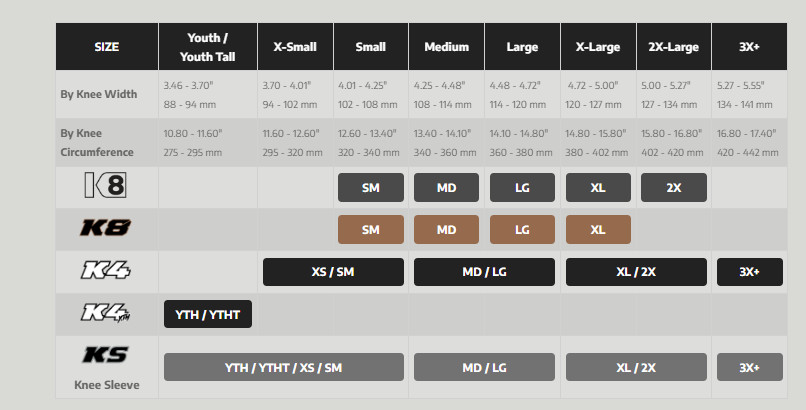
Task: Click the 340 - 360 mm value
Action: pyautogui.click(x=445, y=153)
